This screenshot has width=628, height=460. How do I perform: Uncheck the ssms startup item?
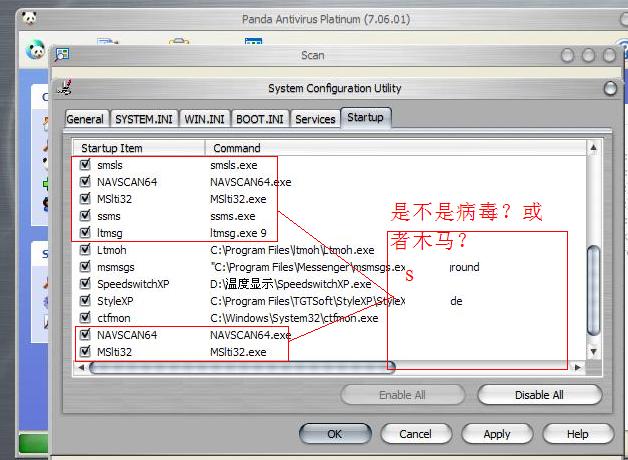85,215
